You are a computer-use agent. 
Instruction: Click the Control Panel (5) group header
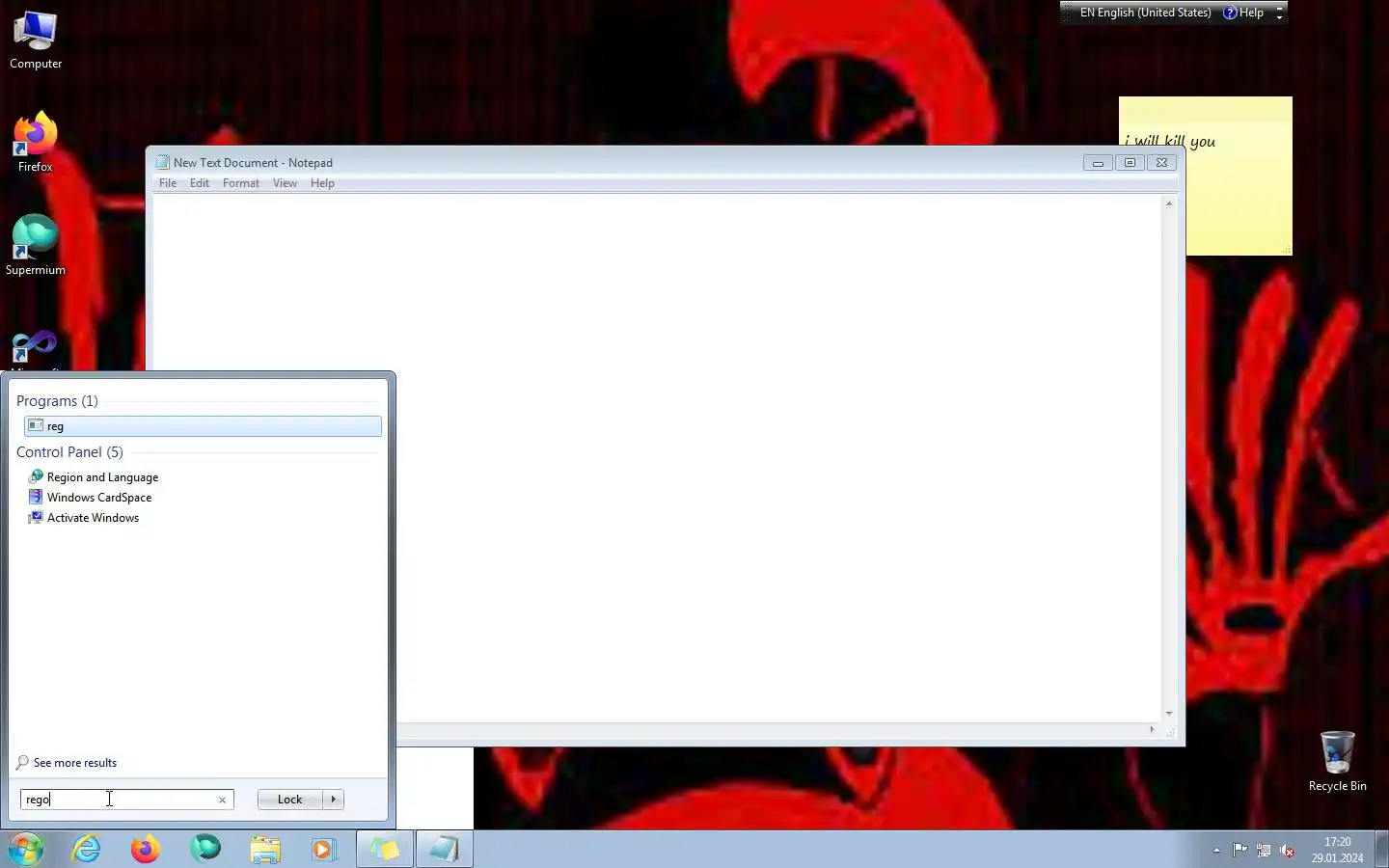(69, 452)
